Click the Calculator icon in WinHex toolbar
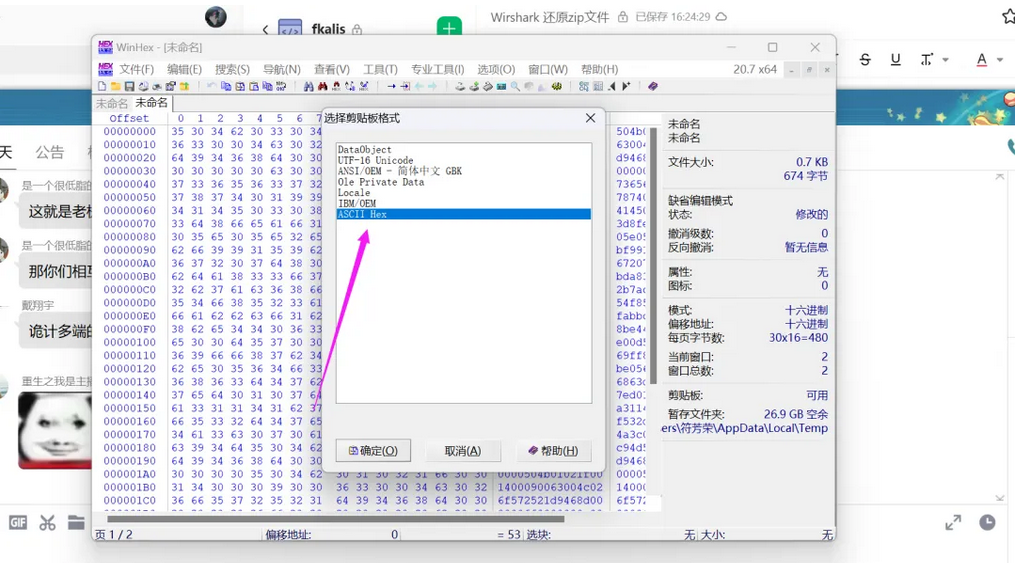Viewport: 1015px width, 563px height. [x=501, y=86]
